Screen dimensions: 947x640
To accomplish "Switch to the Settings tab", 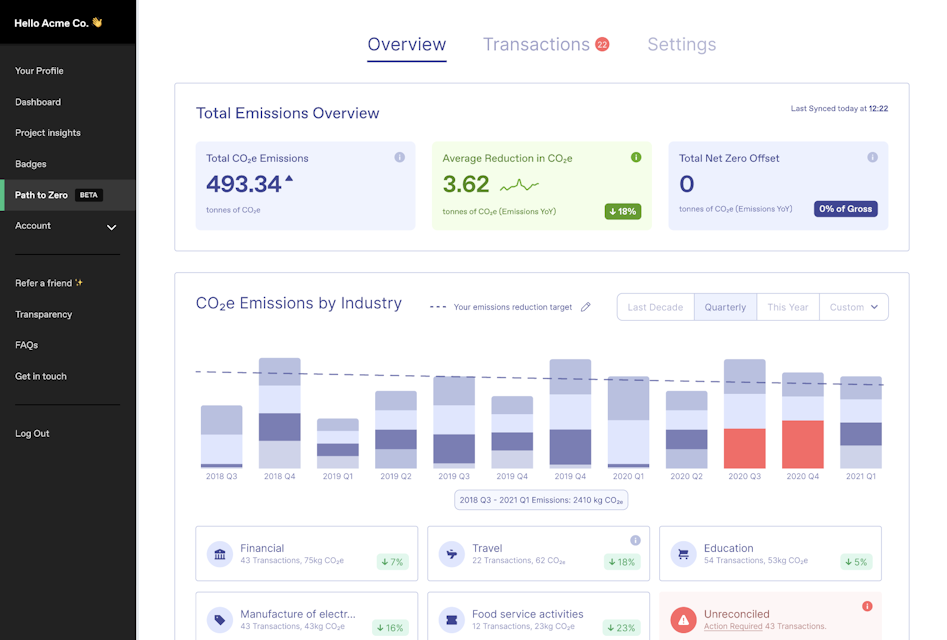I will [x=681, y=44].
